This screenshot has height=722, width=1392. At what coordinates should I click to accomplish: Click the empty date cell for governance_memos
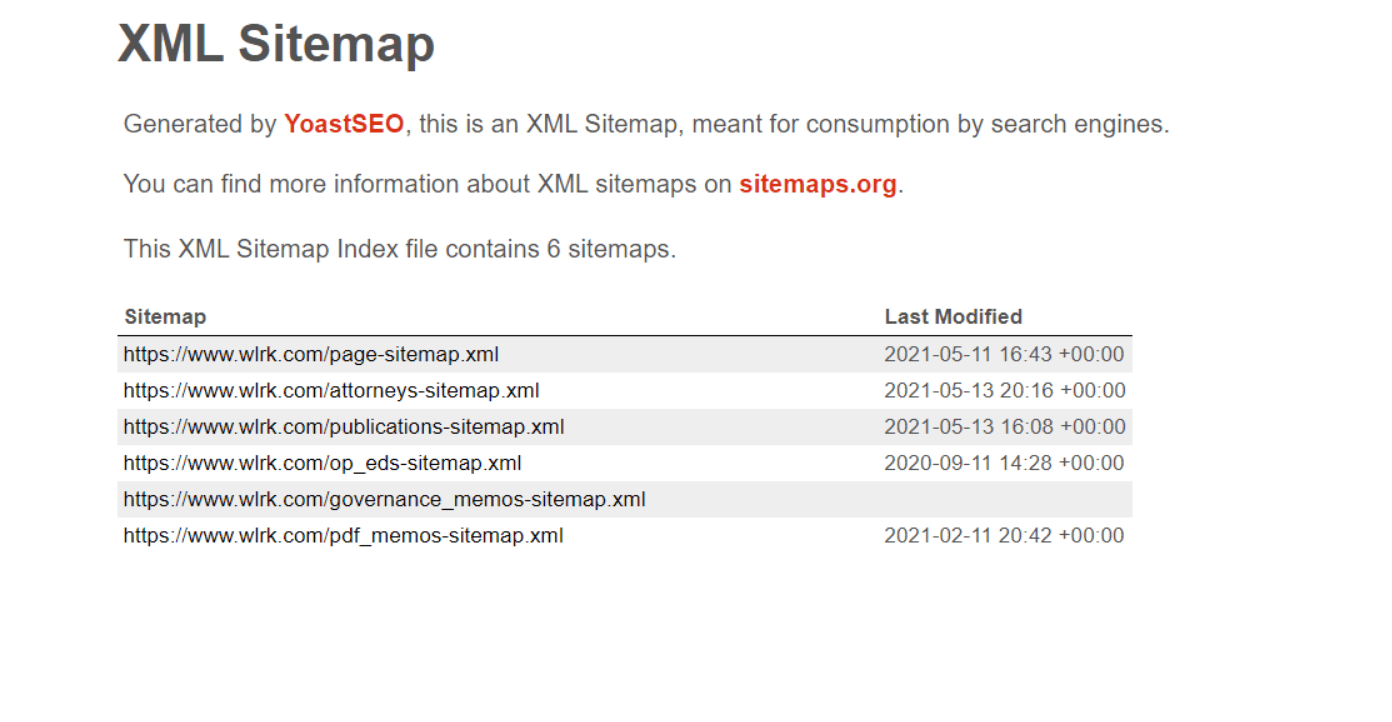point(1003,499)
